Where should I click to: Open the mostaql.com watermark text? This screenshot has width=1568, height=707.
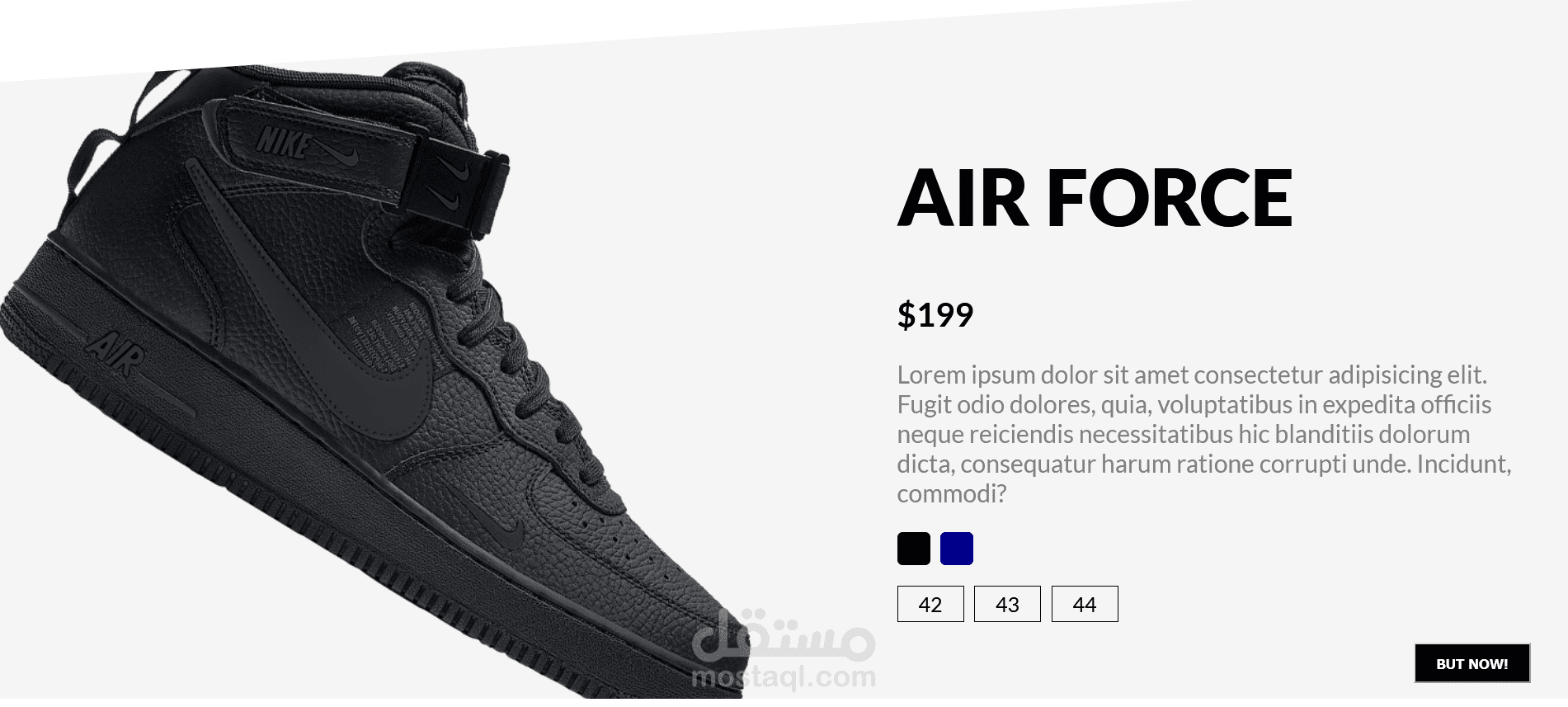(x=784, y=678)
